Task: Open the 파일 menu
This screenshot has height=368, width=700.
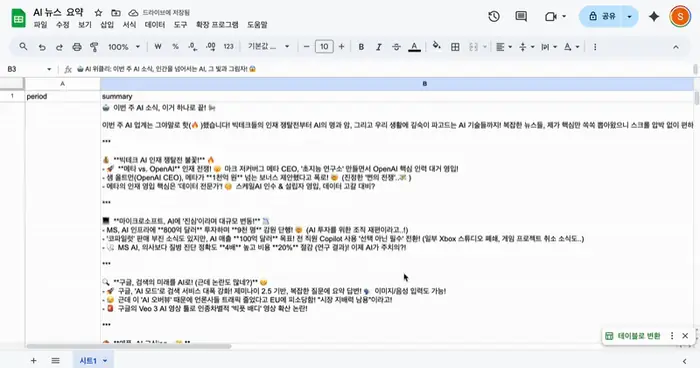Action: tap(40, 25)
